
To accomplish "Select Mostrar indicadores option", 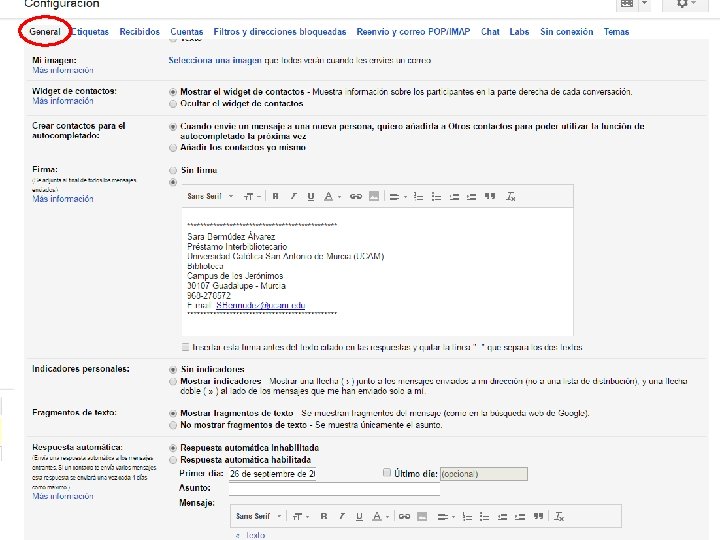I will pos(173,382).
